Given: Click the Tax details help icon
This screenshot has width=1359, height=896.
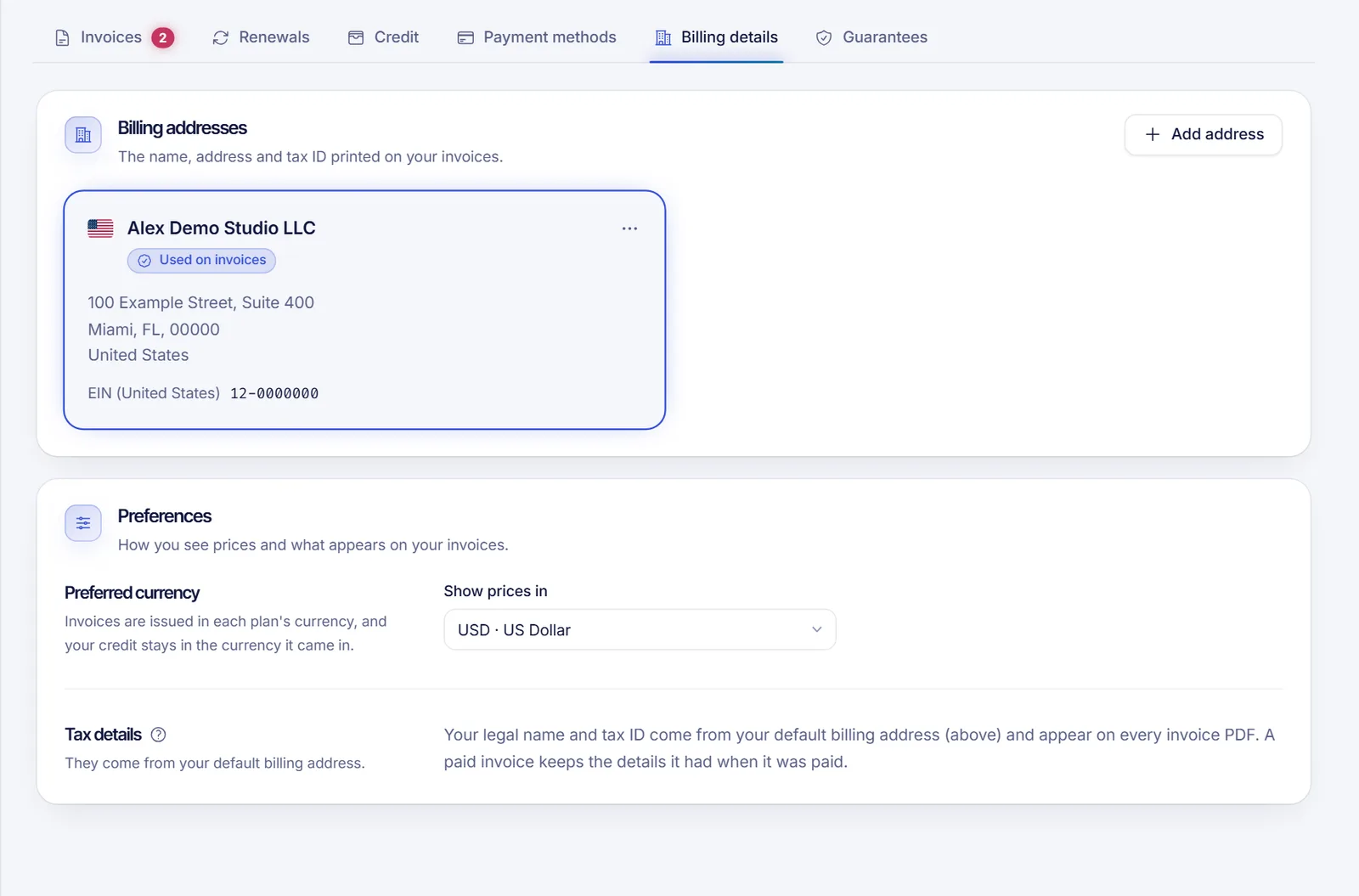Looking at the screenshot, I should point(158,735).
